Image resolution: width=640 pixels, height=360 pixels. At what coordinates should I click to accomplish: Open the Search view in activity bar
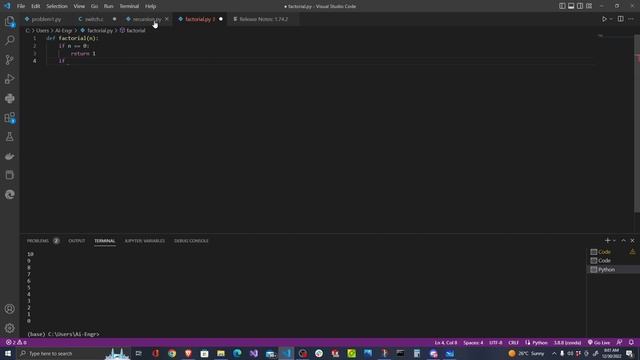click(x=9, y=40)
